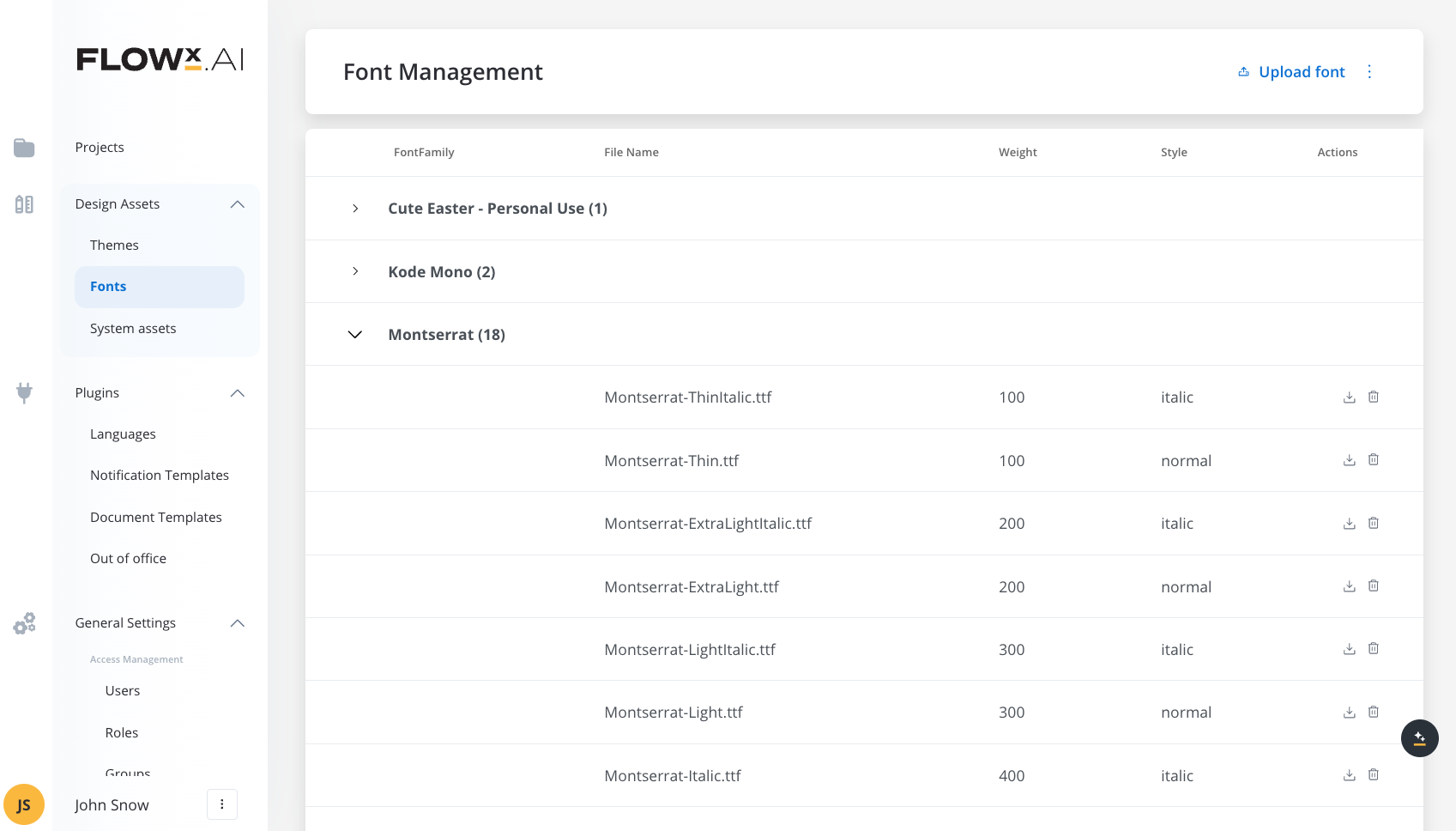Download Montserrat-Thin.ttf
This screenshot has height=831, width=1456.
pos(1349,460)
